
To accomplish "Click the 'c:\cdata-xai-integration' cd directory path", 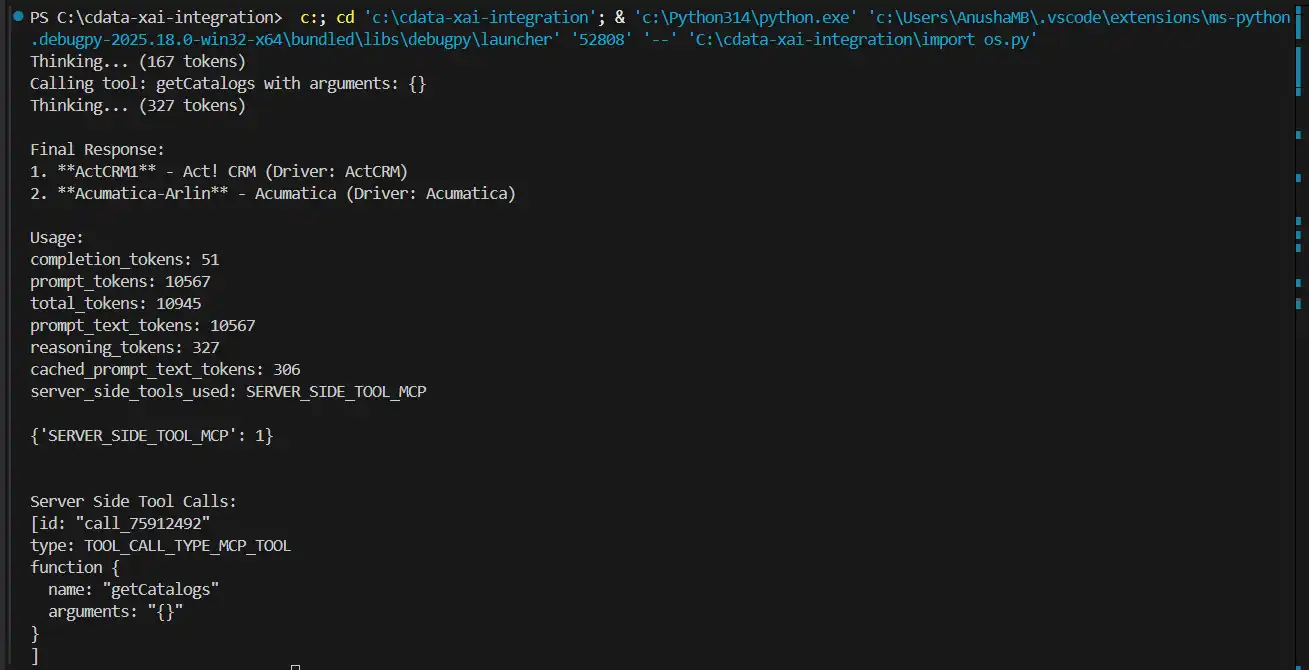I will coord(476,17).
